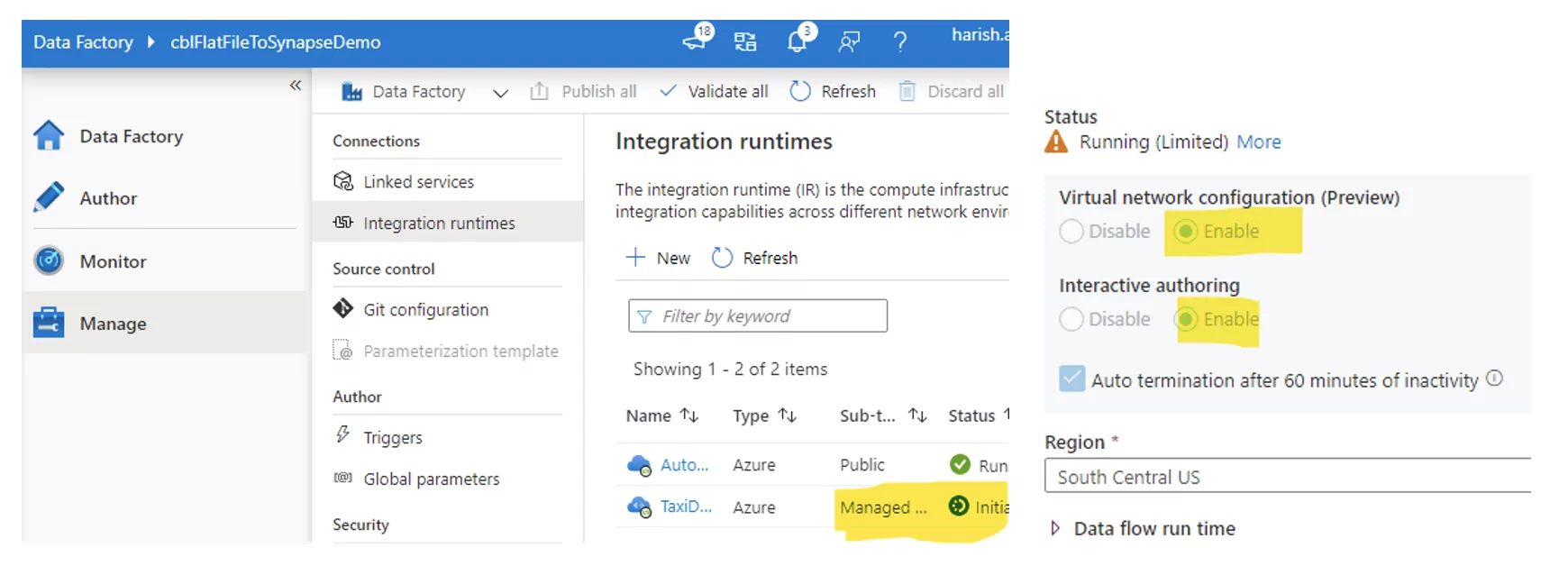This screenshot has height=575, width=1568.
Task: Open the Monitor gauge icon
Action: click(x=49, y=260)
